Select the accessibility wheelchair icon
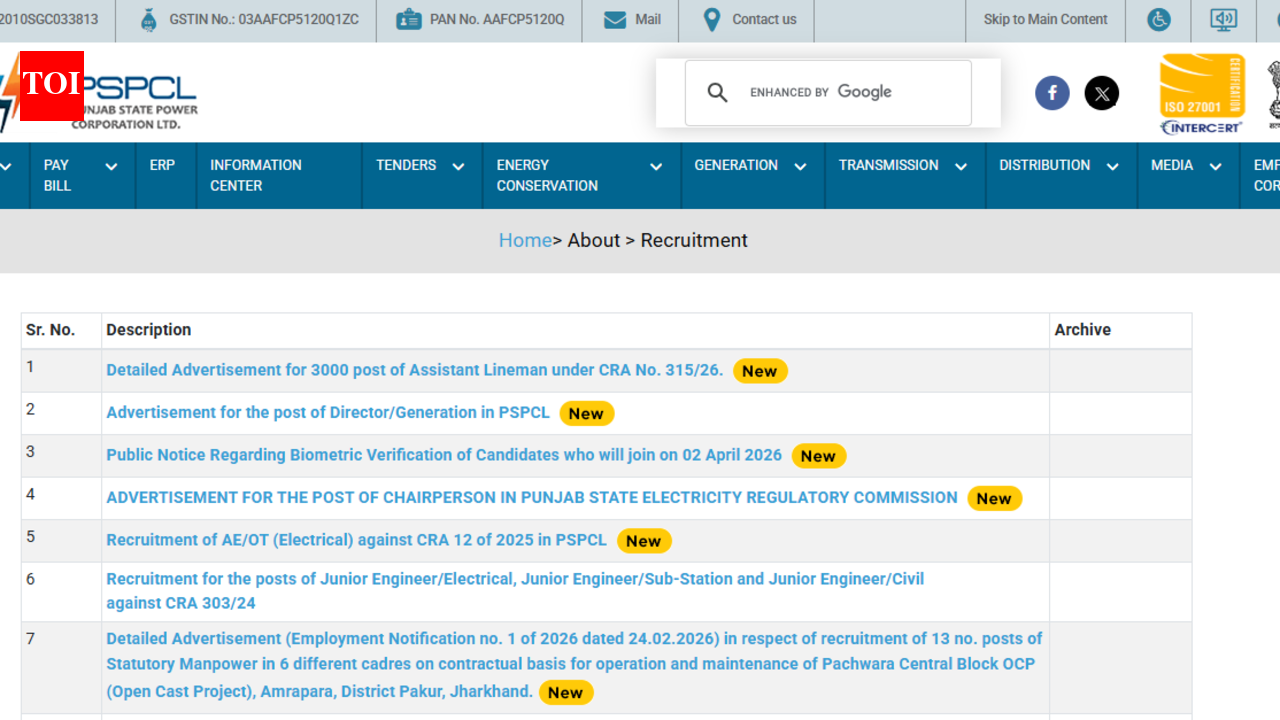 [1158, 19]
